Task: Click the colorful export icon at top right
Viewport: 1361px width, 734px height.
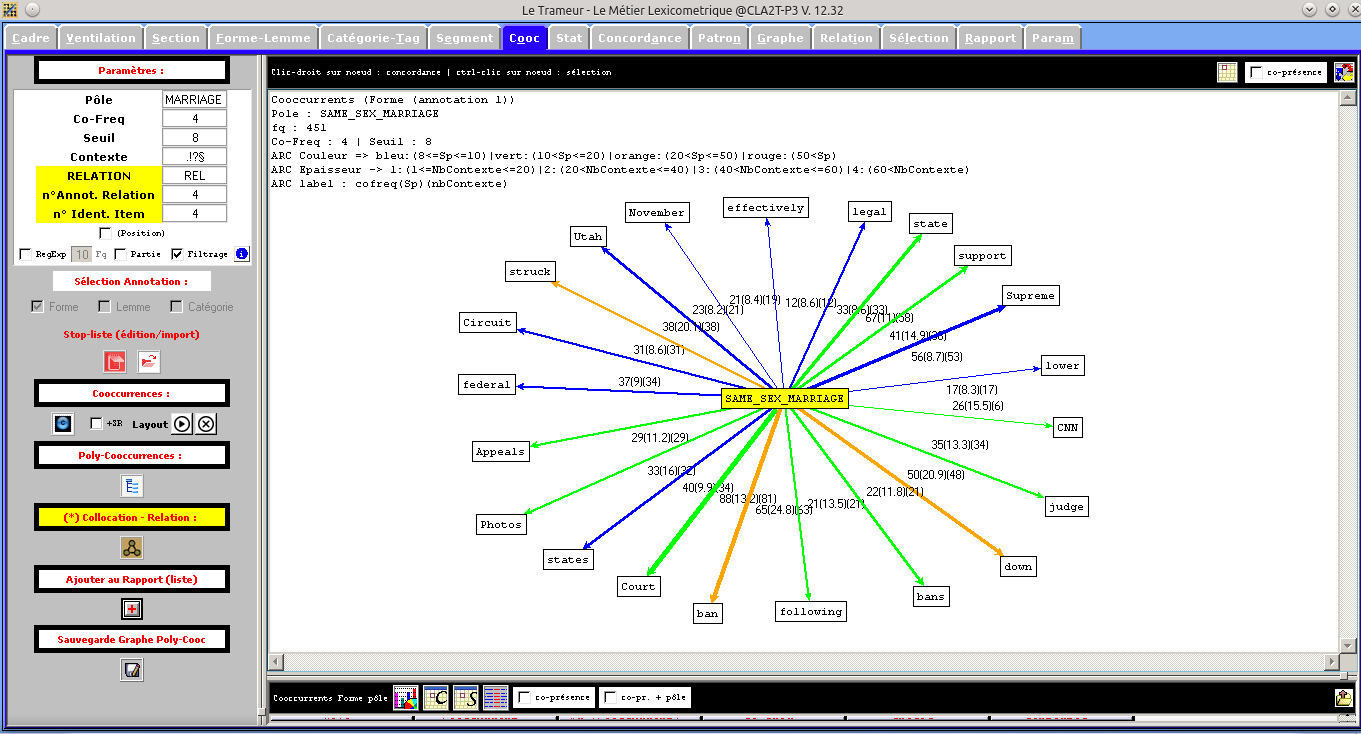Action: pyautogui.click(x=1344, y=72)
